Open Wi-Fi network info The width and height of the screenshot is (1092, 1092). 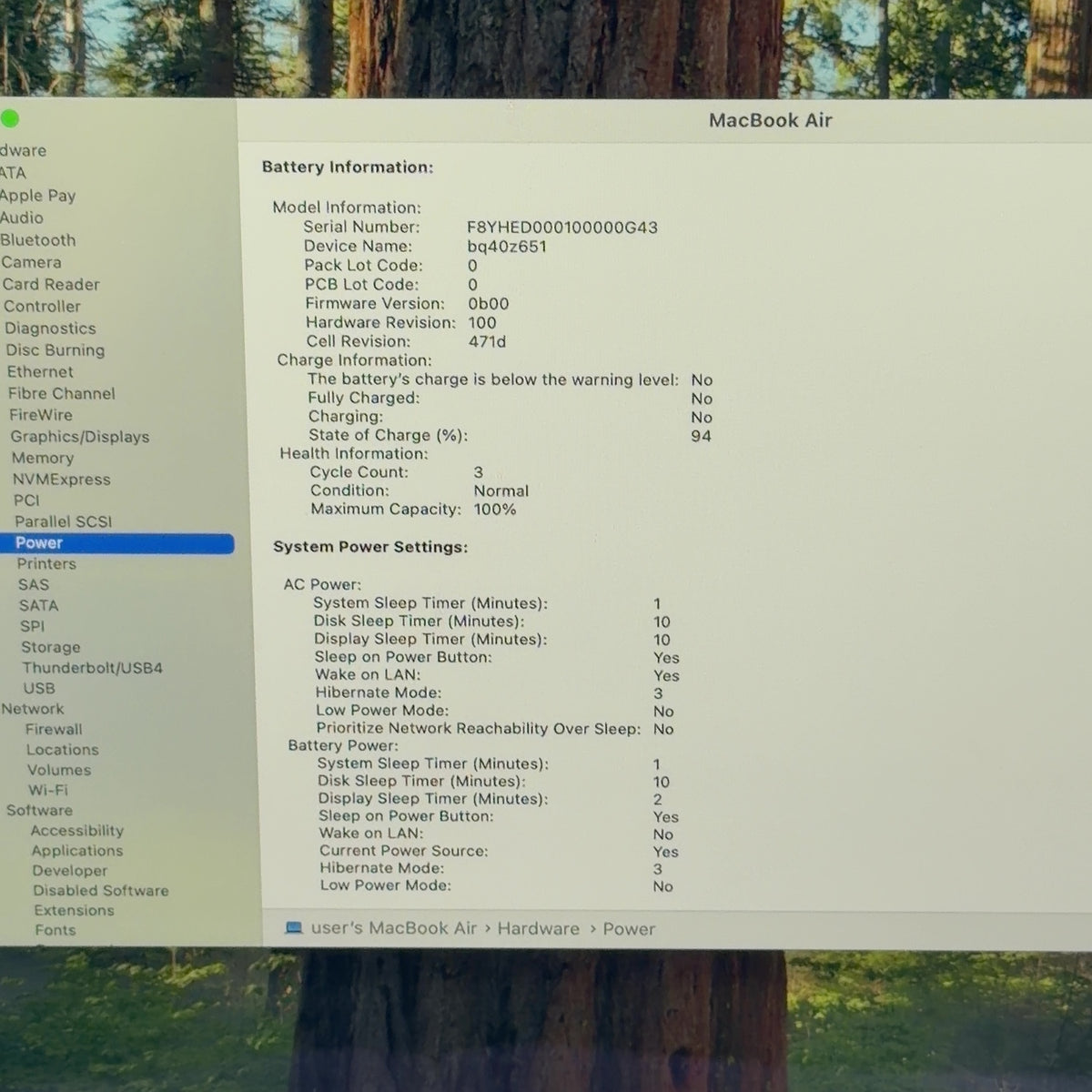(x=48, y=790)
